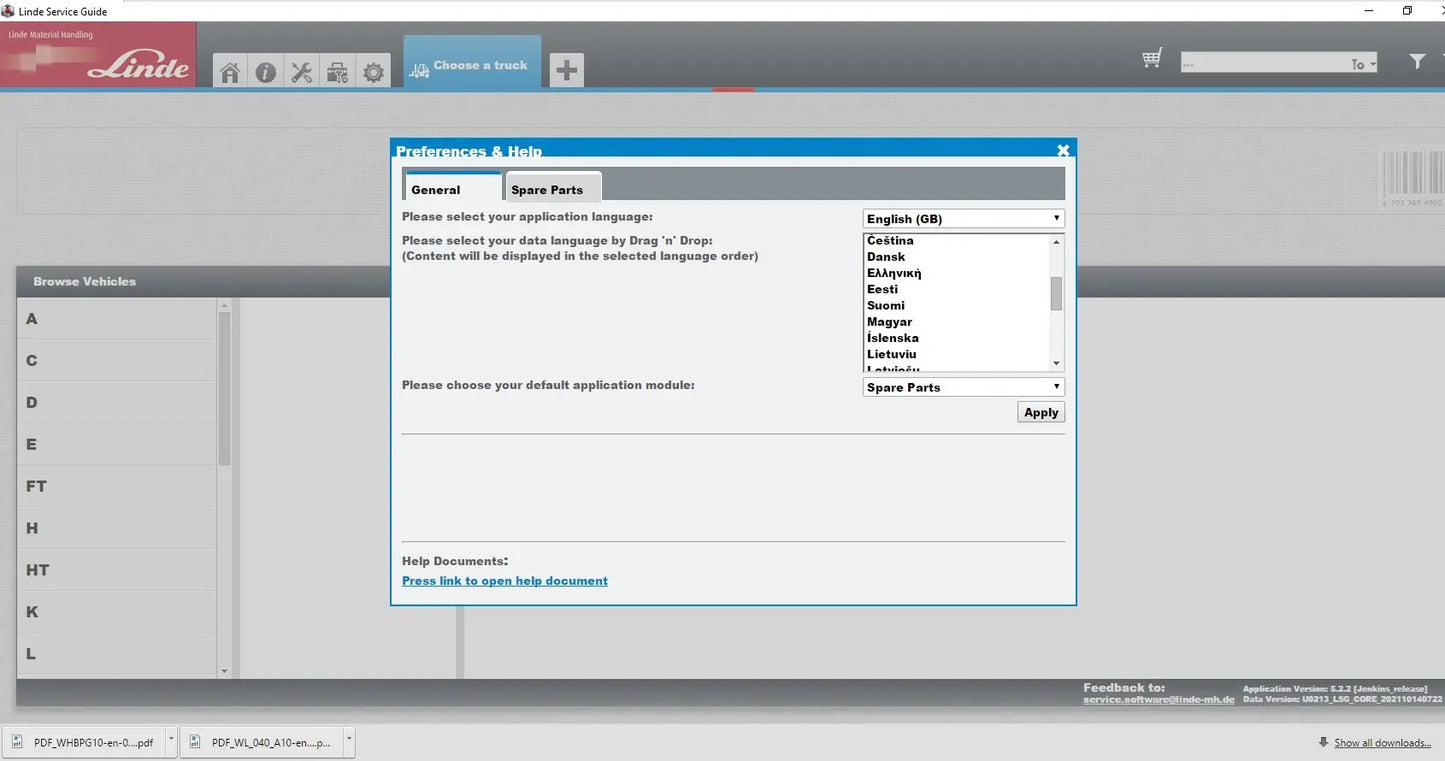
Task: Open the help document link
Action: (x=504, y=581)
